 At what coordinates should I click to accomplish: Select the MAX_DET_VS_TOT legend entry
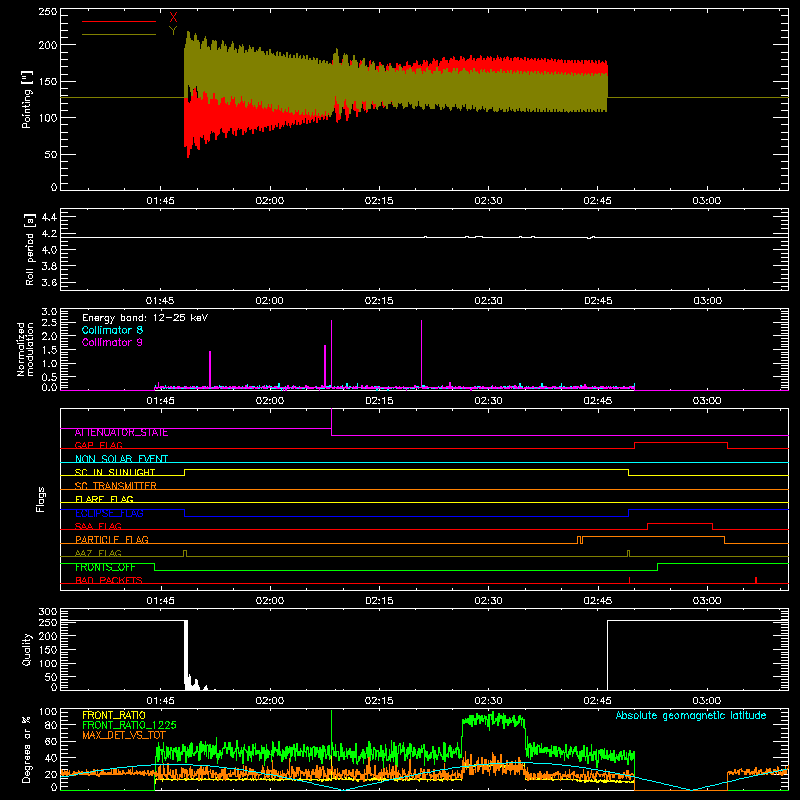click(124, 735)
